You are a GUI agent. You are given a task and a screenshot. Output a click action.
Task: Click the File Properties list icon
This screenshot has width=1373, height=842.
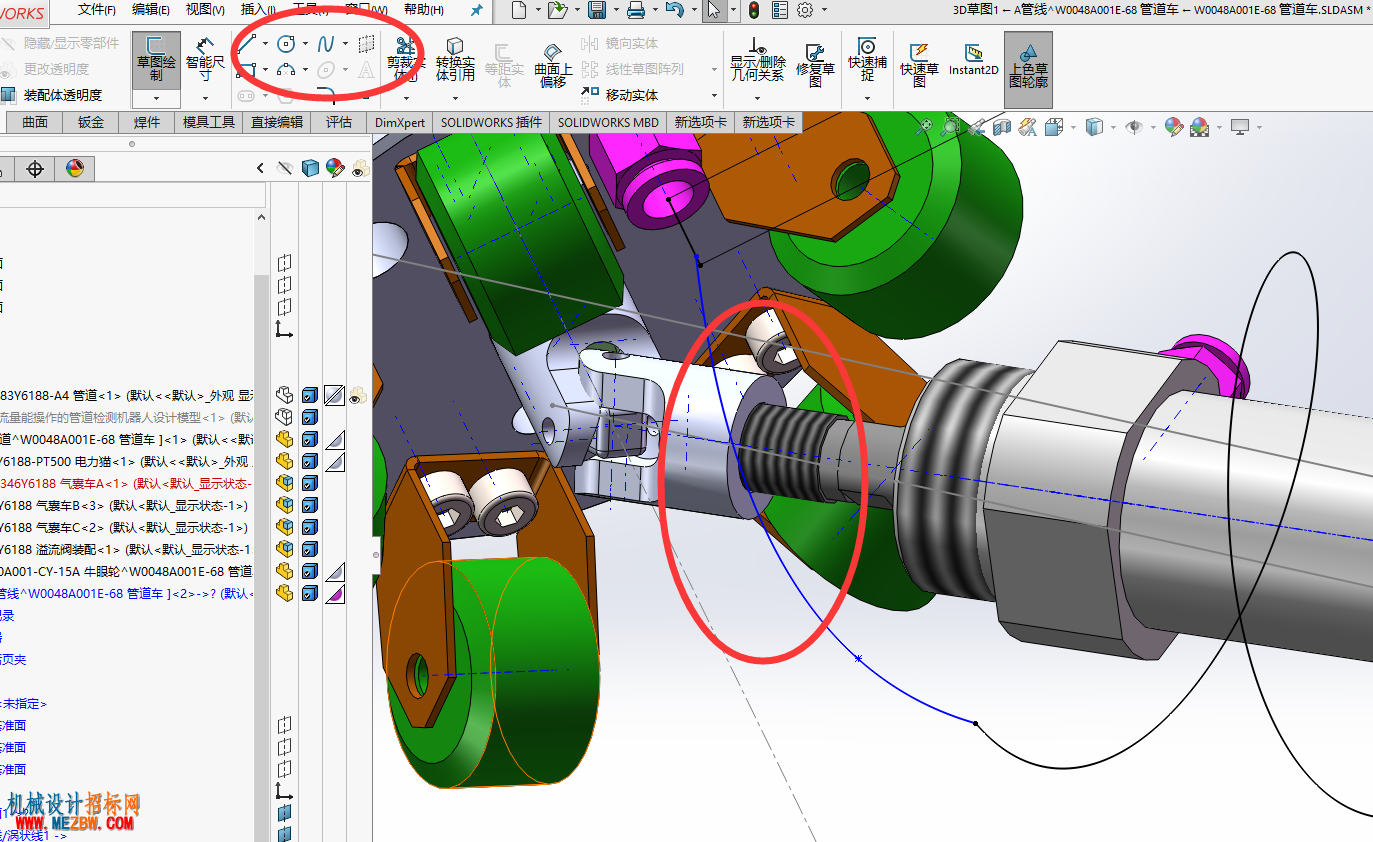[779, 10]
